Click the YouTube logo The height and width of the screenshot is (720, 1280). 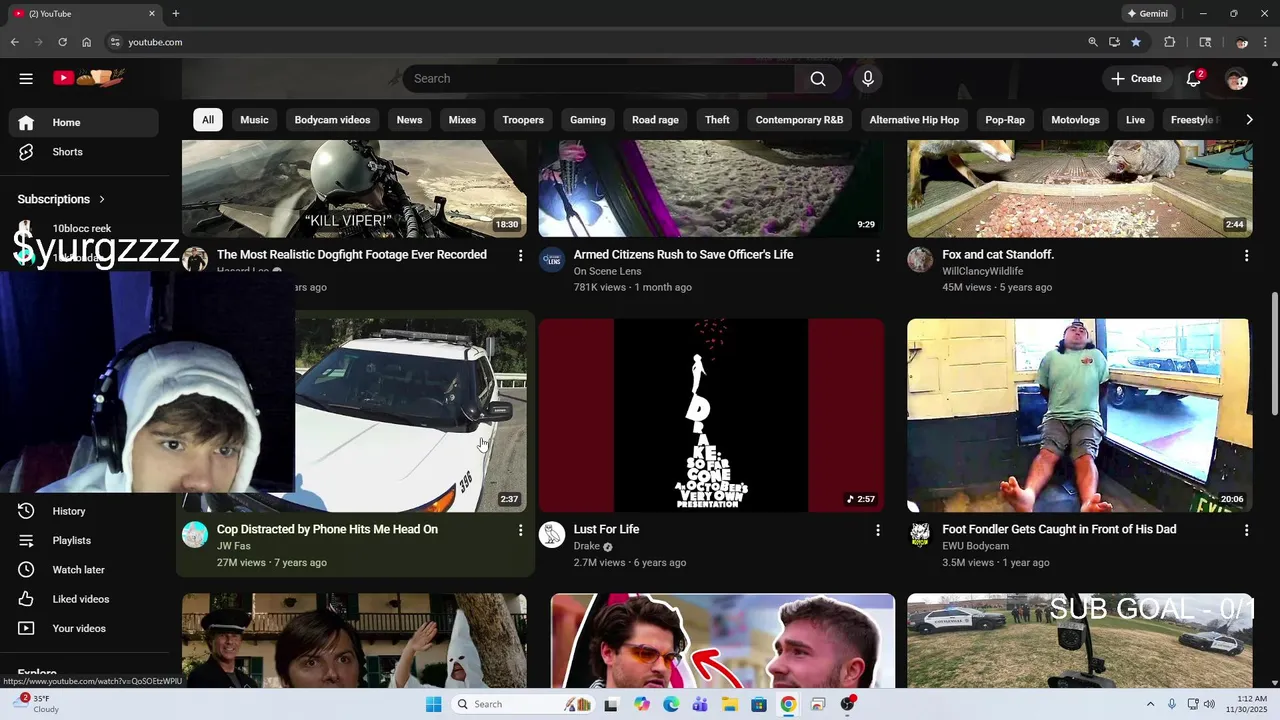tap(88, 78)
